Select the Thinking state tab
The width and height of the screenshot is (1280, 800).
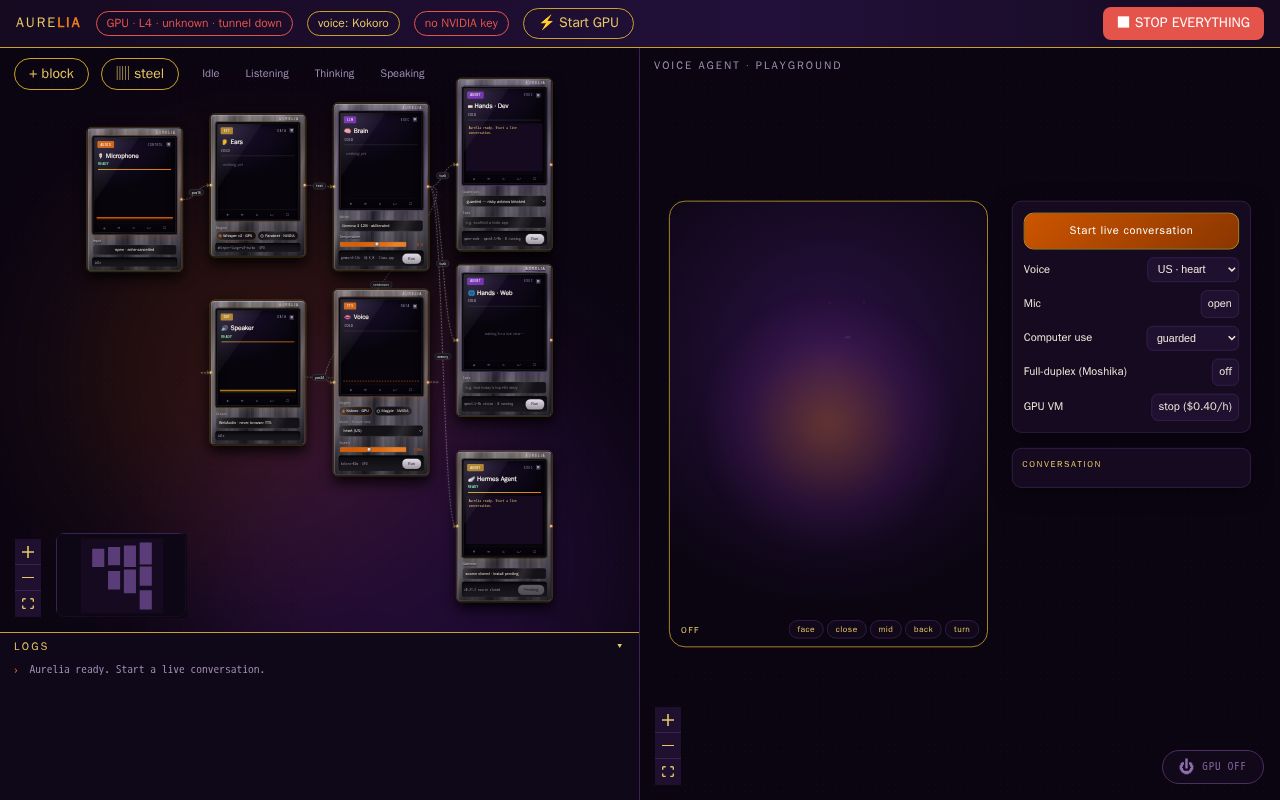[334, 74]
